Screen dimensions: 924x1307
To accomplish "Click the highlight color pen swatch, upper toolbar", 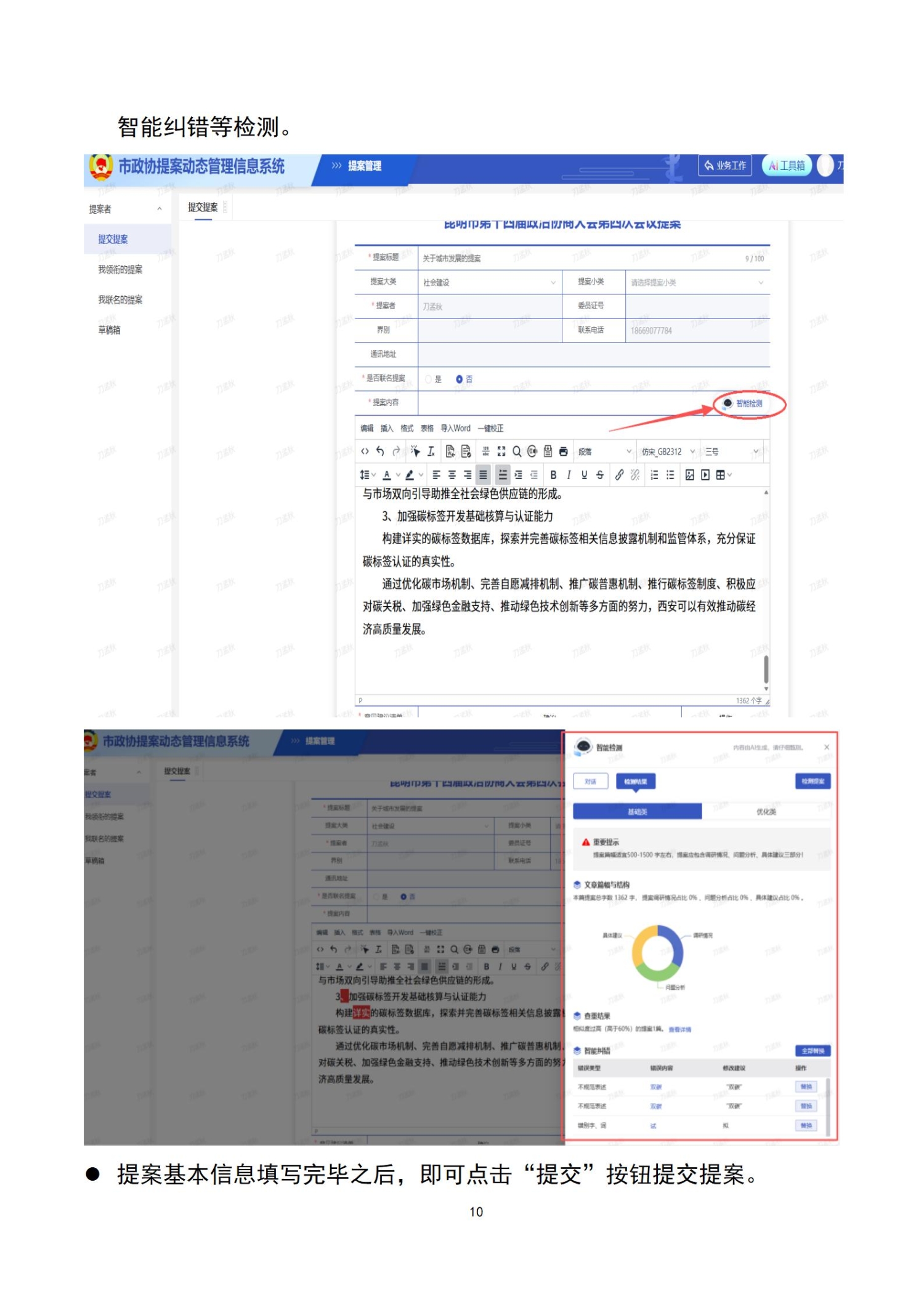I will (x=410, y=475).
